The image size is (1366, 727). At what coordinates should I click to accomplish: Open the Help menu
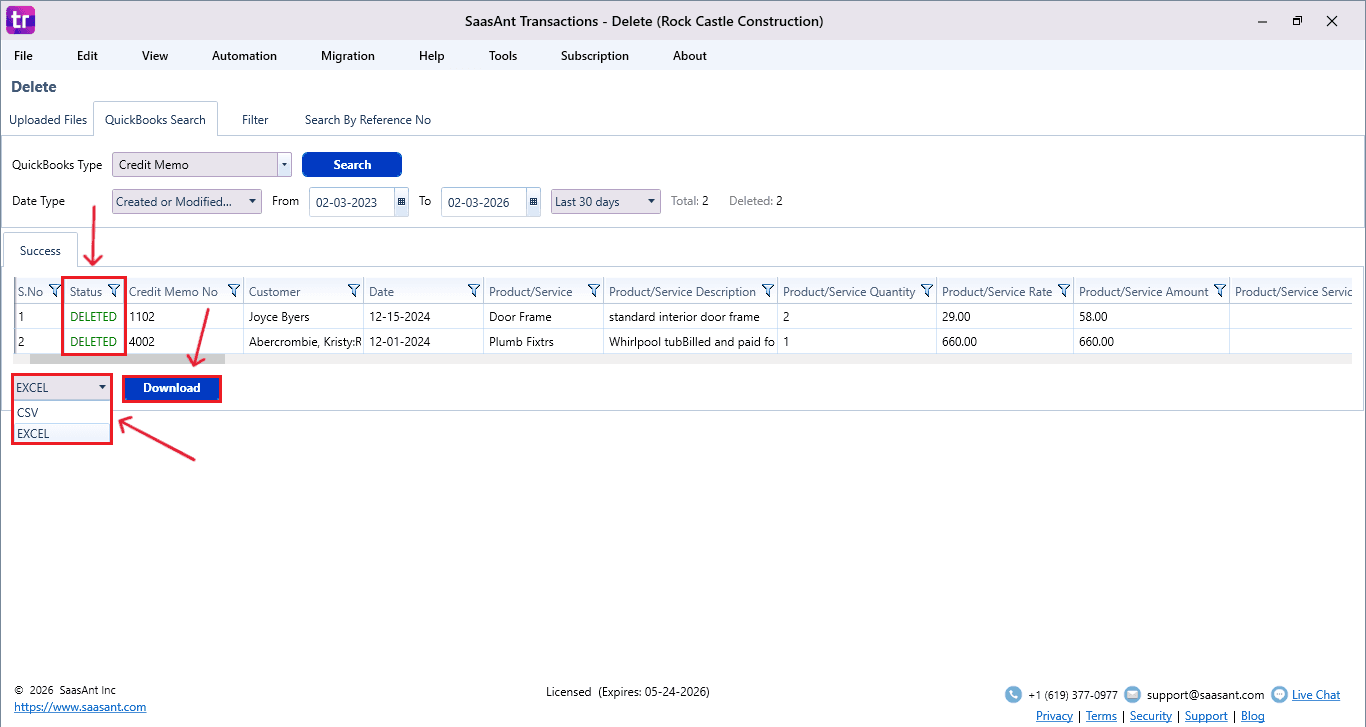432,56
